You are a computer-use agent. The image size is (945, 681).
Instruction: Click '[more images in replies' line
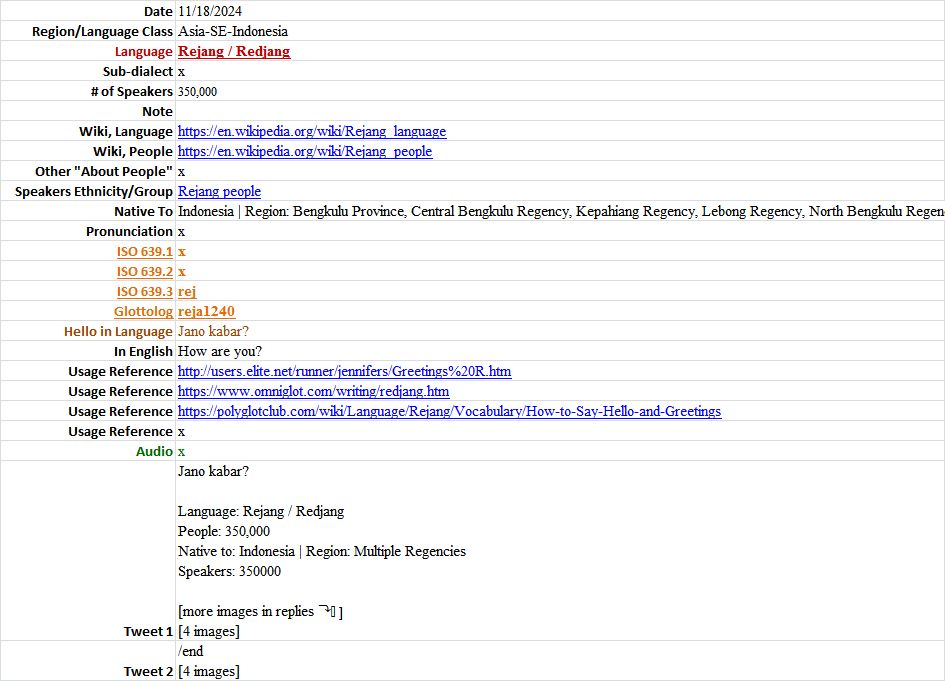click(260, 612)
